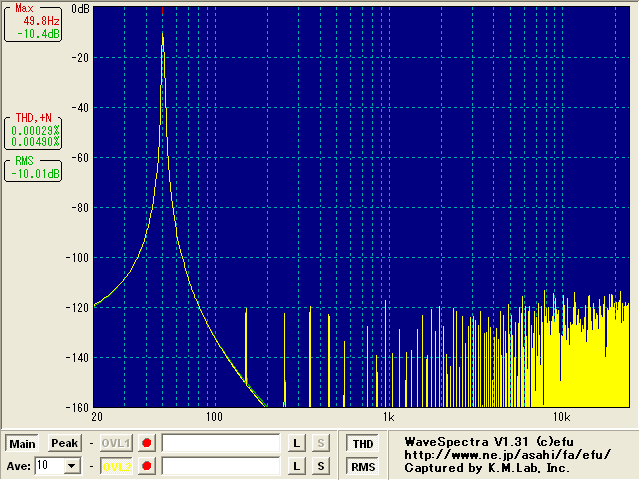Click the red record dot beside OVL2
This screenshot has height=480, width=640.
pos(147,466)
